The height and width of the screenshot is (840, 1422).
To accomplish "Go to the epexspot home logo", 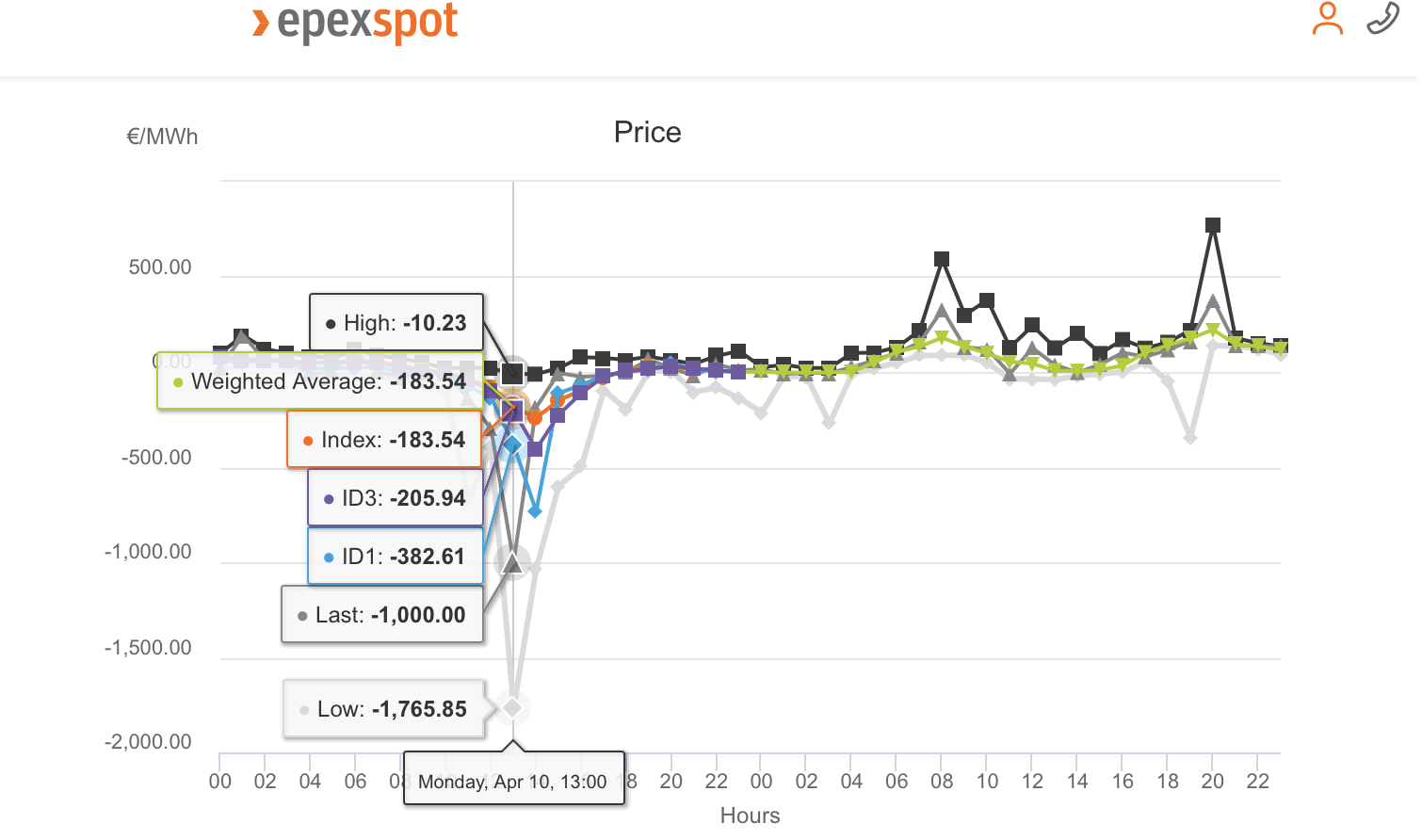I will [356, 23].
